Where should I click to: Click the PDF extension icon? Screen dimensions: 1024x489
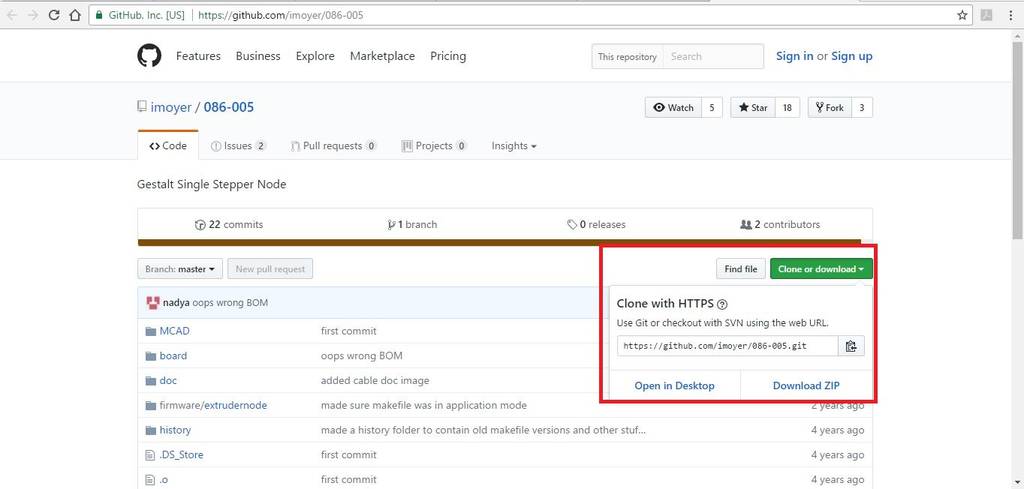987,15
